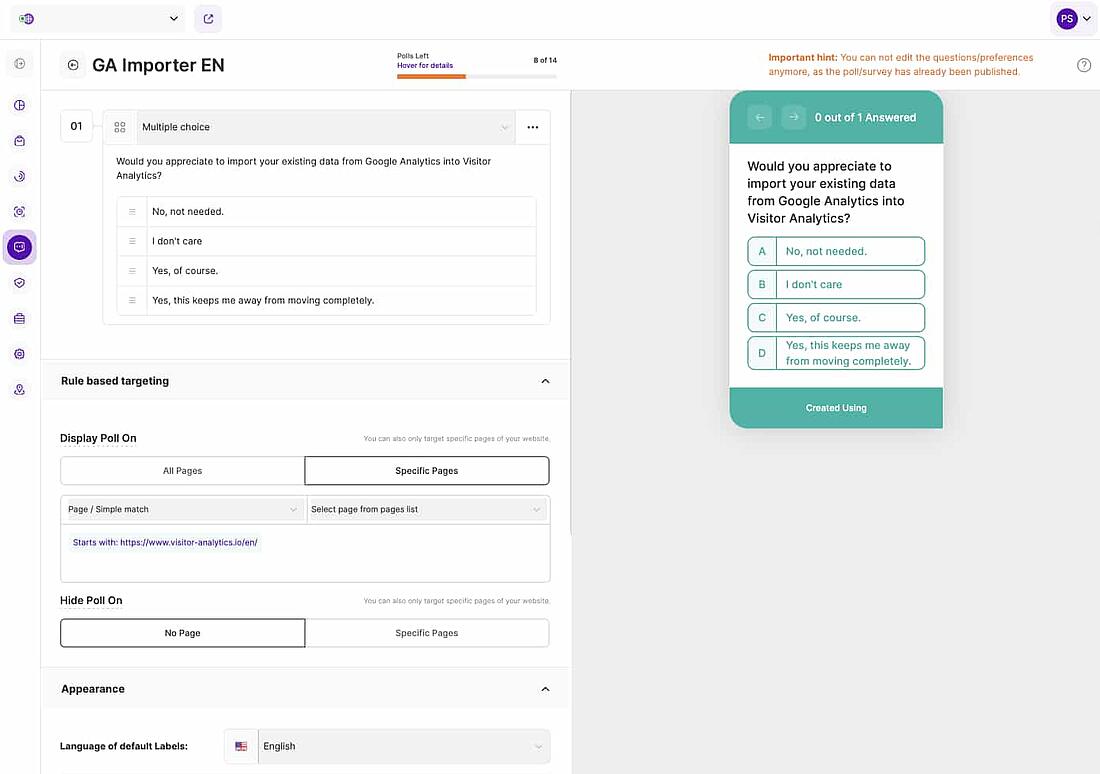Select No Page under Hide Poll On
1100x774 pixels.
pos(182,633)
